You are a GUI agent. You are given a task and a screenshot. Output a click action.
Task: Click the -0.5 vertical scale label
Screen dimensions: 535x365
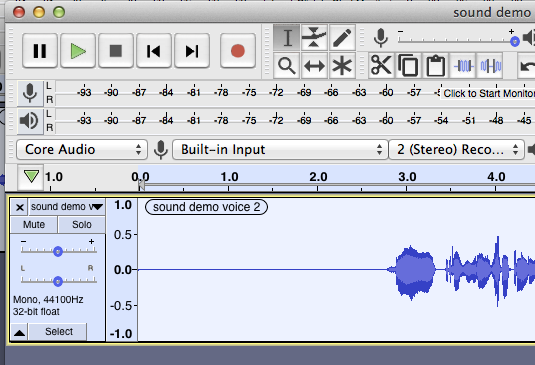click(x=121, y=305)
